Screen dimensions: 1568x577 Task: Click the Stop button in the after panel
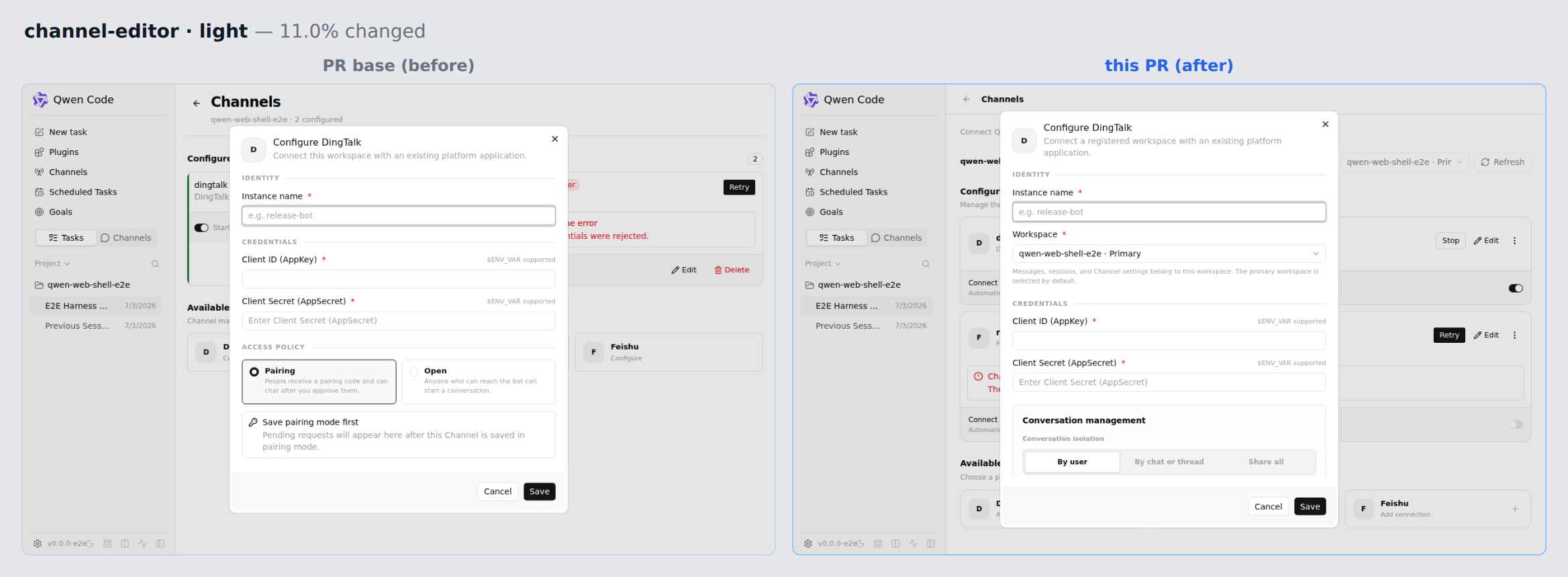click(x=1451, y=241)
